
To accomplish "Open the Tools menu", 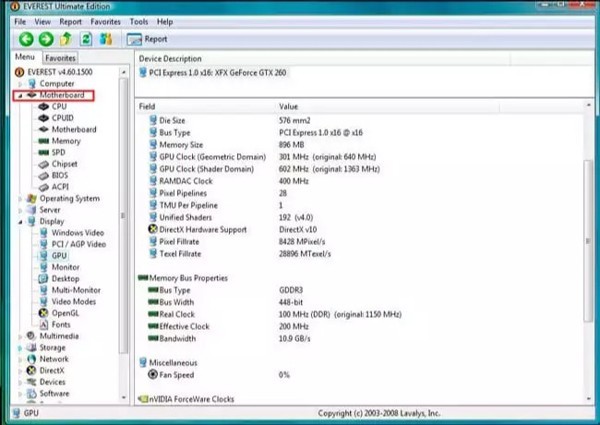I will coord(139,22).
